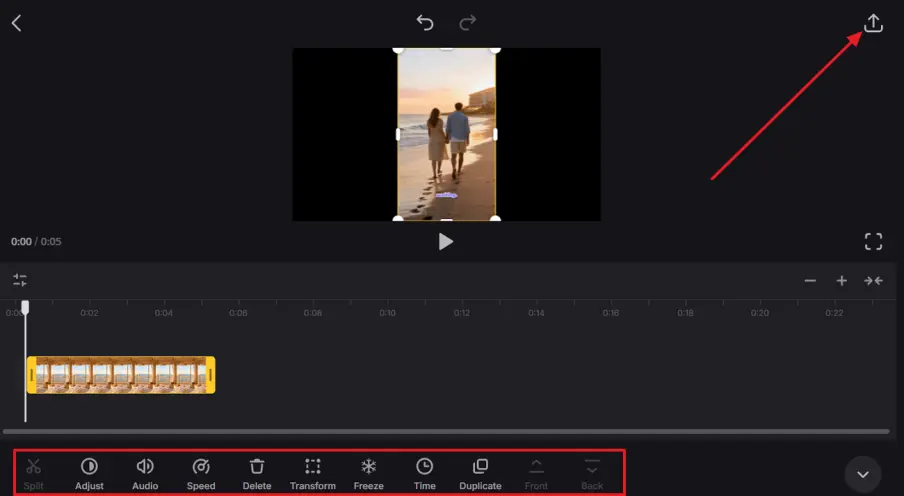Click the clip's right yellow trim handle
The width and height of the screenshot is (904, 496).
pos(210,375)
